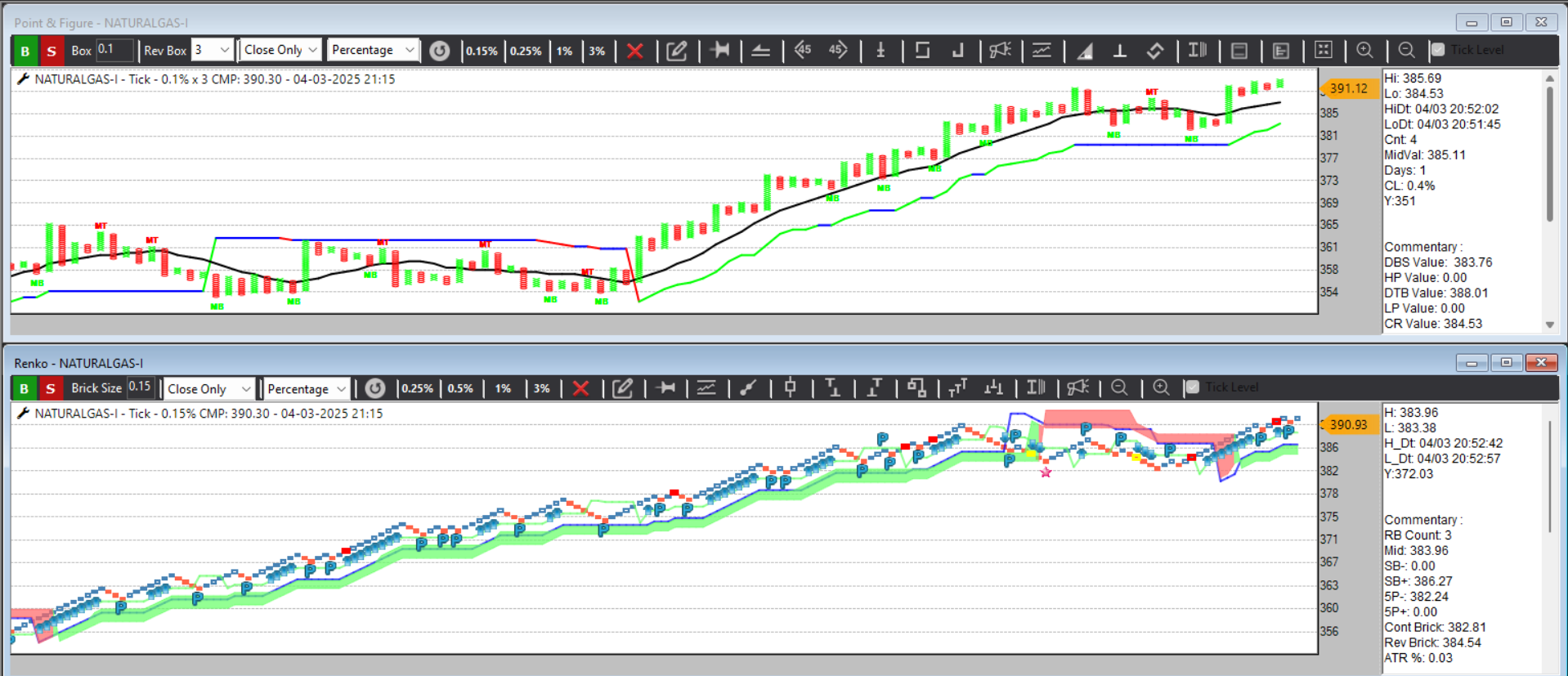Open the Percentage dropdown in Point & Figure

point(374,50)
